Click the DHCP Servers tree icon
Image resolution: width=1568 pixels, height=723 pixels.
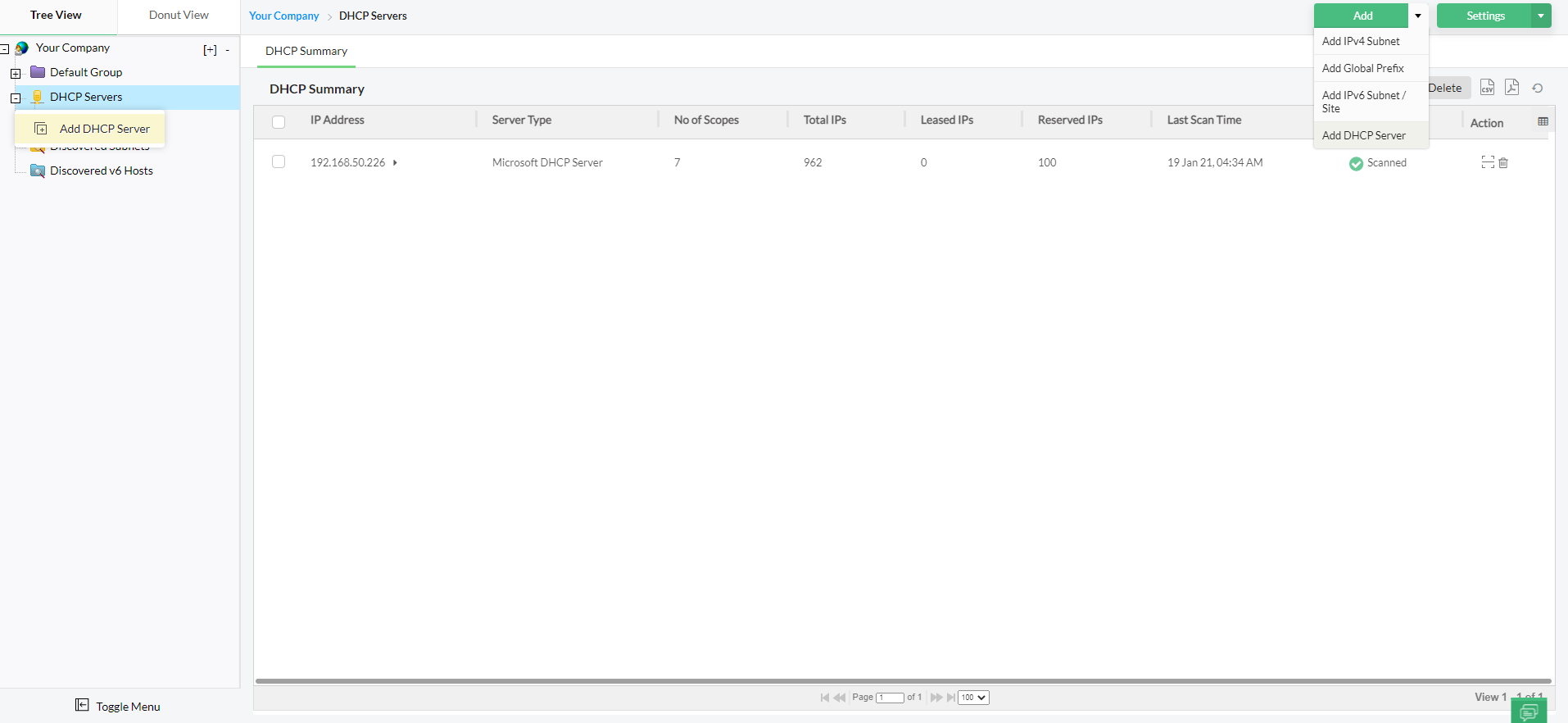point(38,97)
